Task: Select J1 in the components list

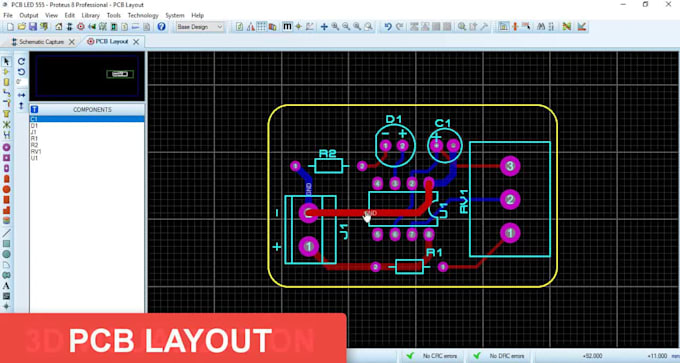Action: [x=87, y=132]
